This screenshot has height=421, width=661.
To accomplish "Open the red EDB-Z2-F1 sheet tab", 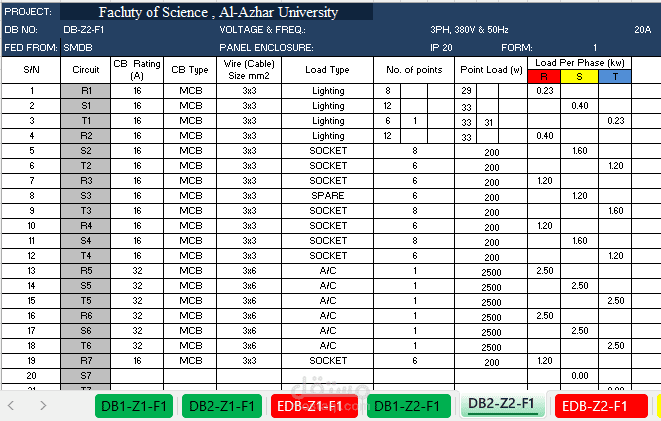I will tap(601, 406).
